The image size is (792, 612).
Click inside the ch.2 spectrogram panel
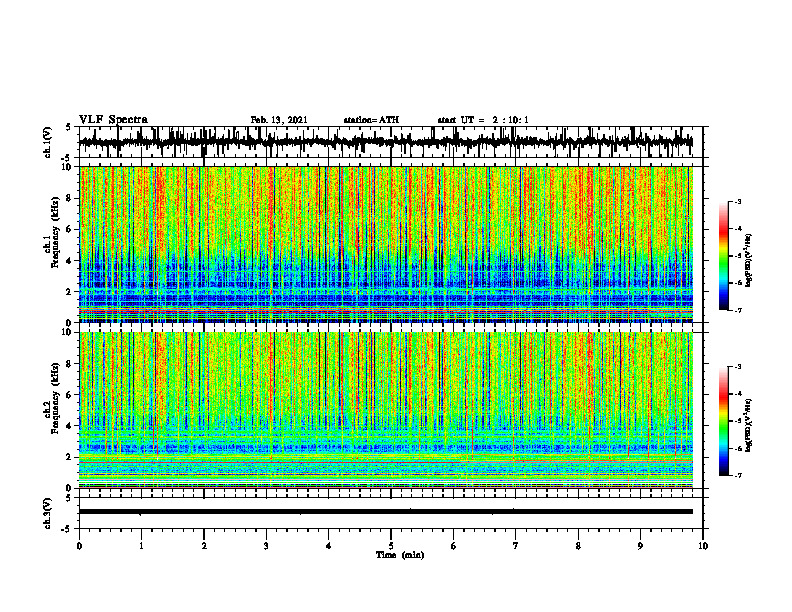click(x=386, y=410)
